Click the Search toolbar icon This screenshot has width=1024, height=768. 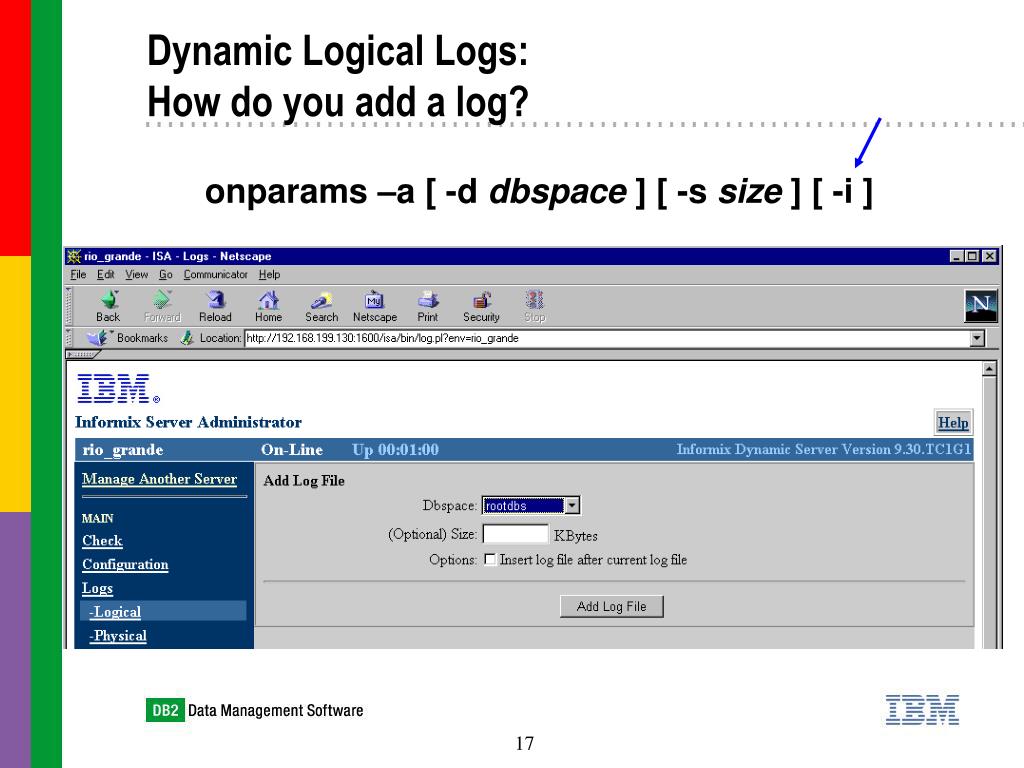pyautogui.click(x=321, y=306)
